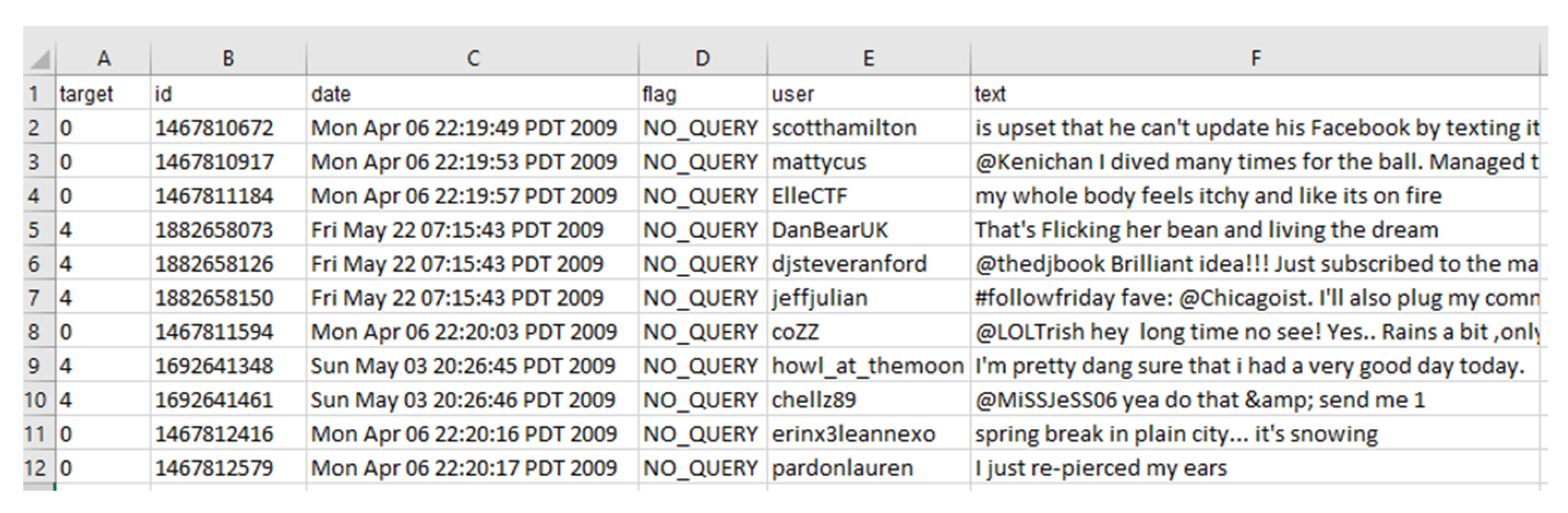Select row 5 header
The image size is (1568, 513).
(34, 230)
